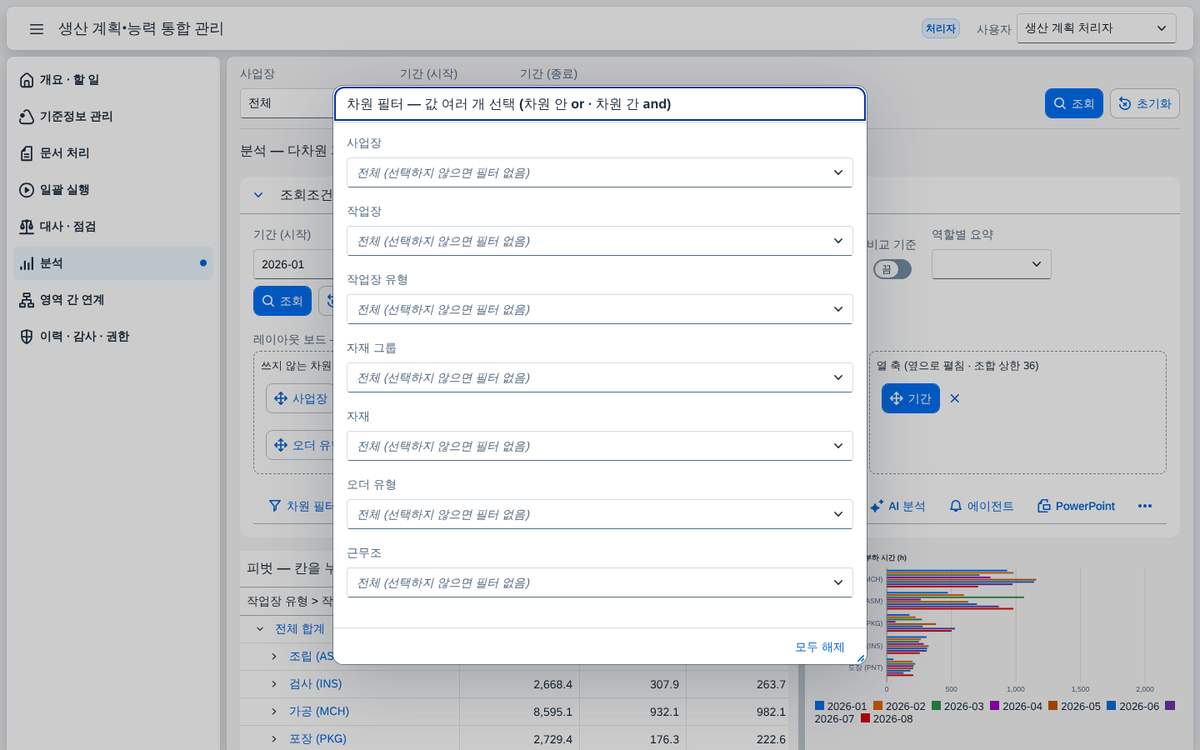Click the PowerPoint export icon
This screenshot has height=750, width=1200.
[x=1044, y=507]
